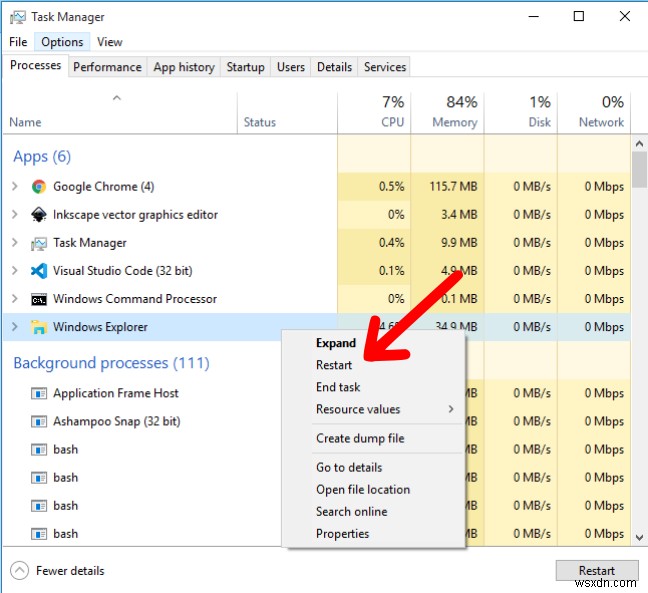
Task: Click 'Background processes (111)' group heading
Action: [x=112, y=363]
